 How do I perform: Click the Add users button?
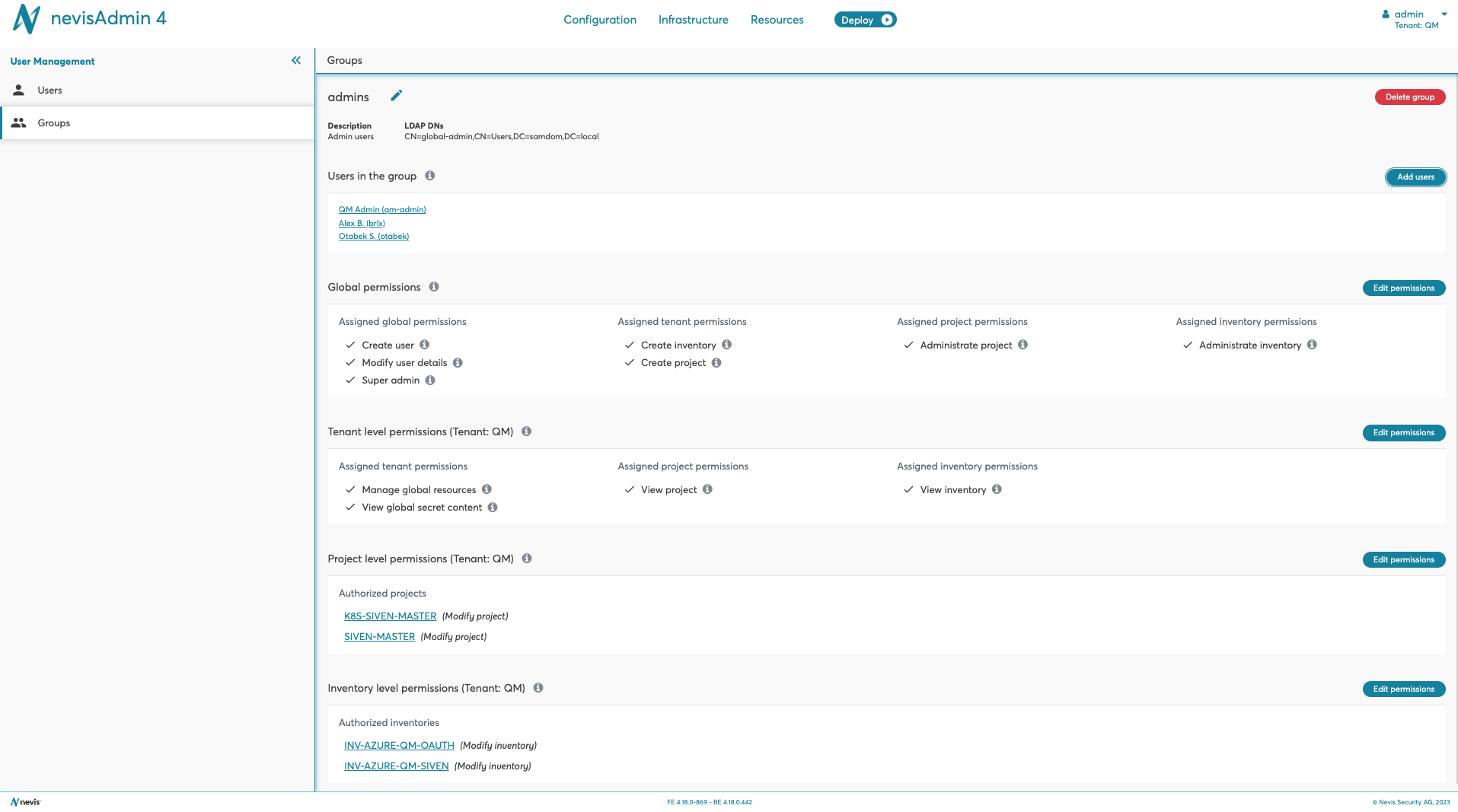pyautogui.click(x=1415, y=177)
